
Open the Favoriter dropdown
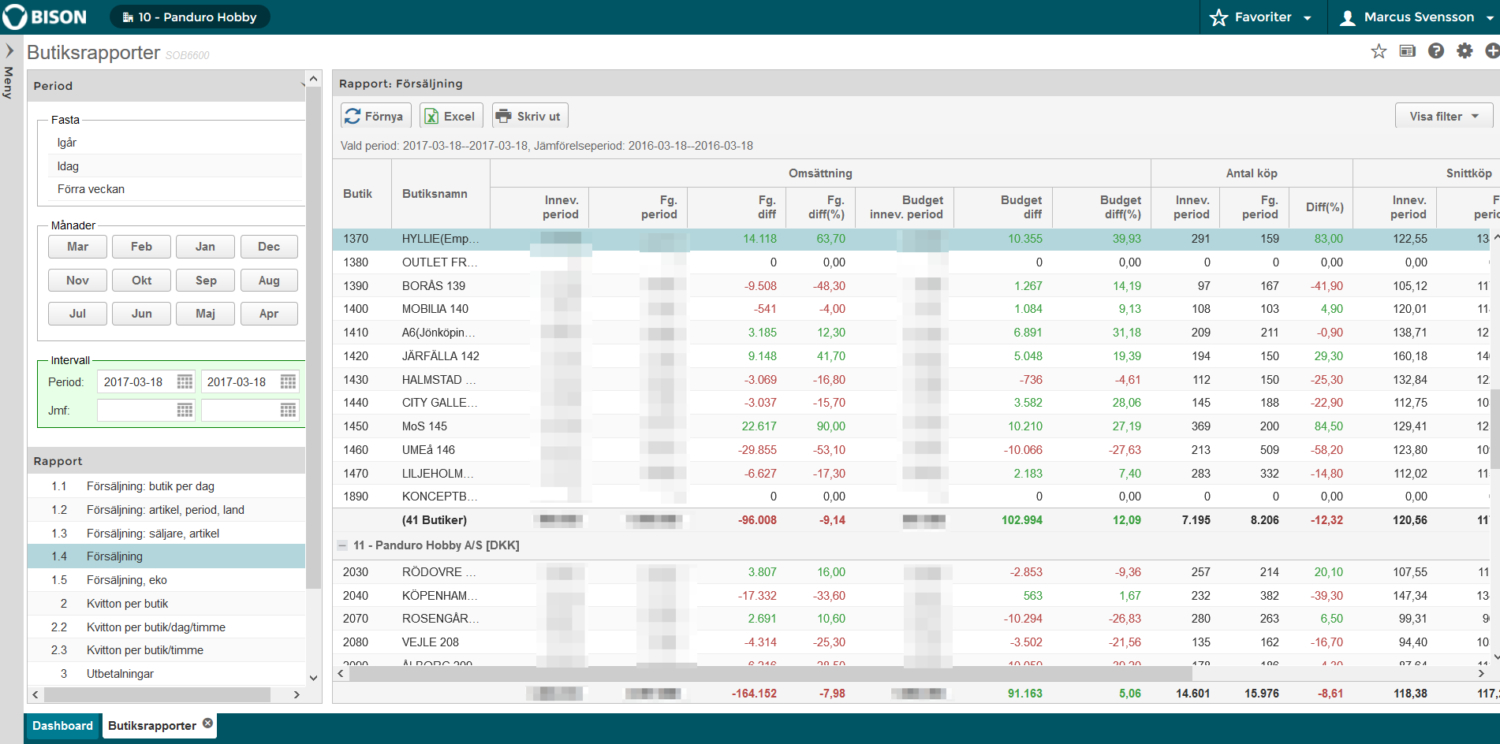tap(1262, 17)
